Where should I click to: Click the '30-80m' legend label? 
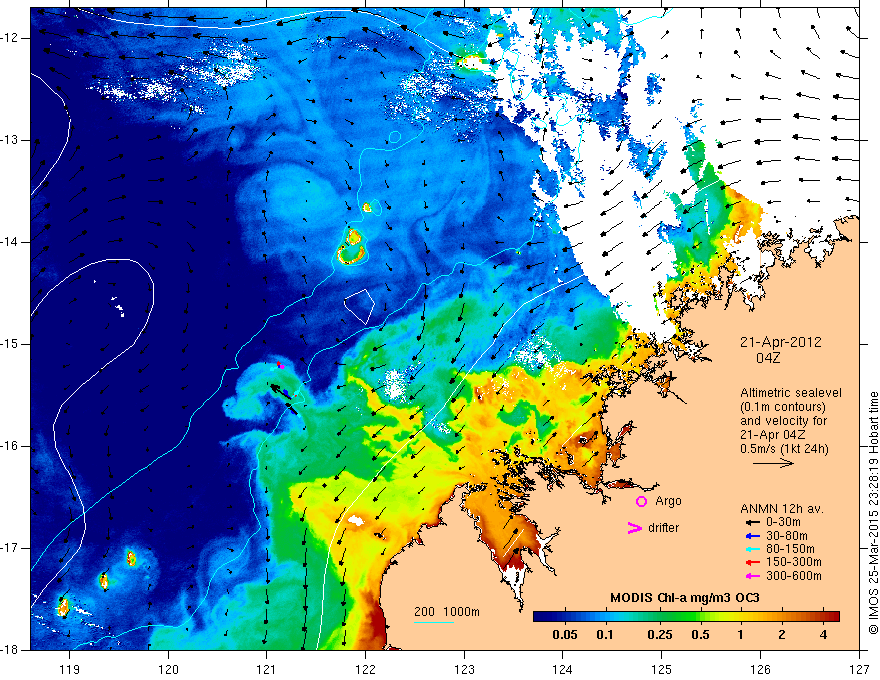tap(787, 536)
